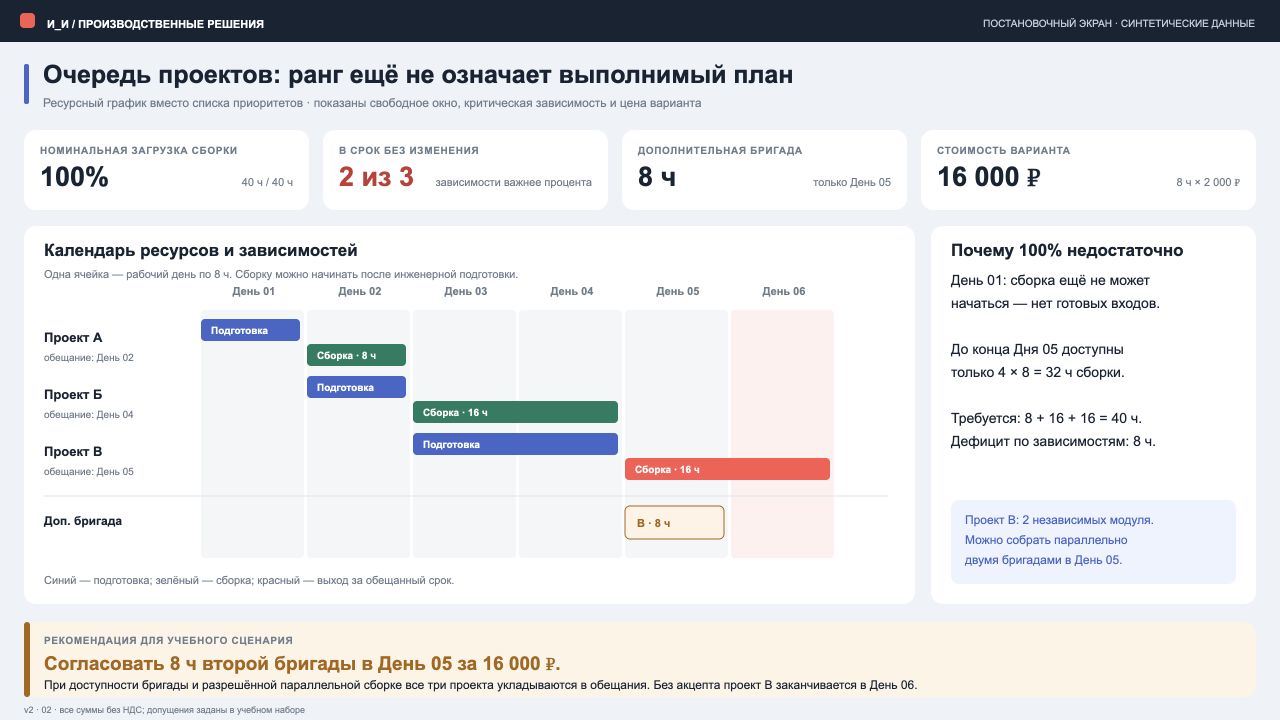The width and height of the screenshot is (1280, 720).
Task: Select the red 2 из 3 value
Action: click(x=376, y=177)
